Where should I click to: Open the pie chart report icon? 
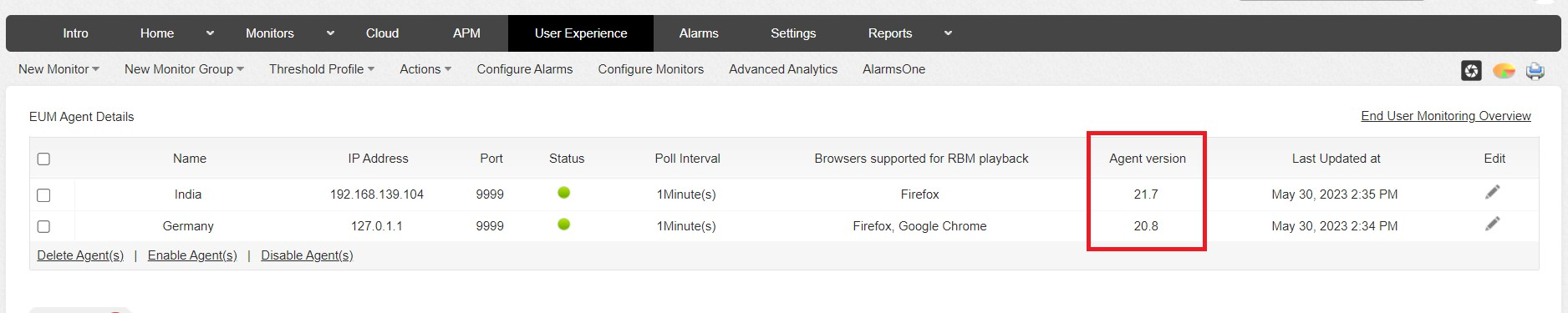coord(1504,71)
